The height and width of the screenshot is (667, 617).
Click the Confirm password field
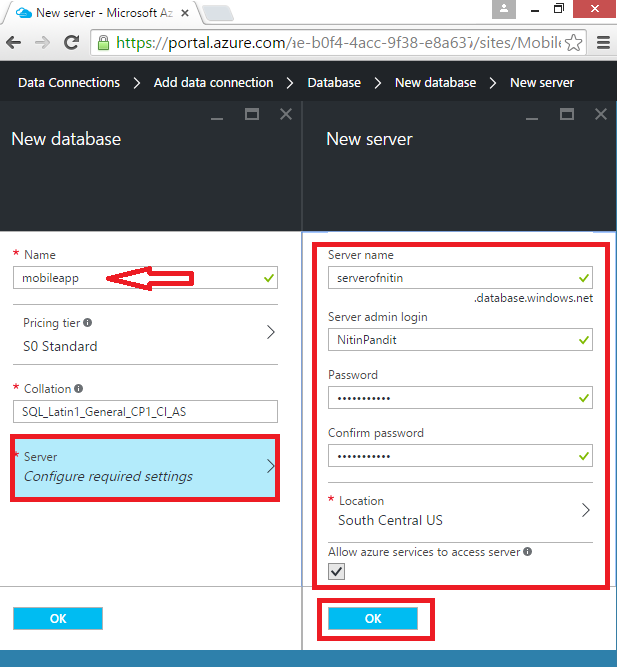pyautogui.click(x=460, y=456)
